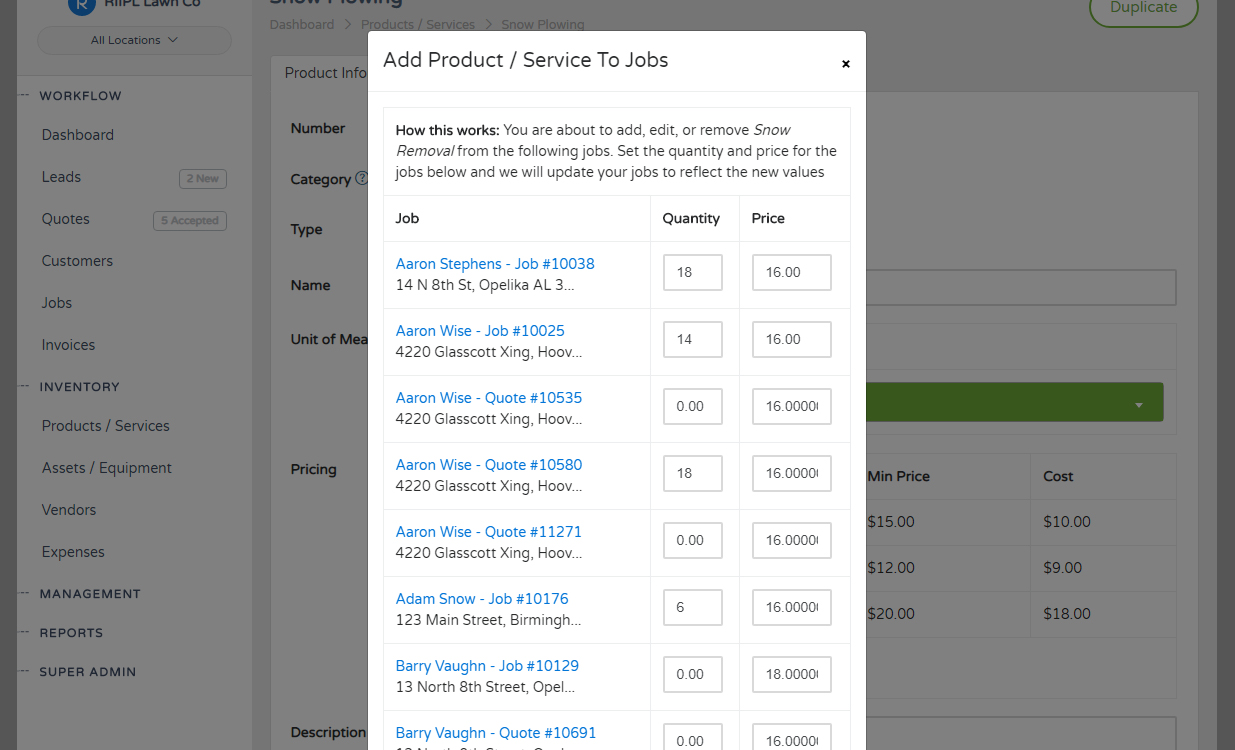Click the Dashboard breadcrumb link
The width and height of the screenshot is (1235, 750).
tap(302, 24)
